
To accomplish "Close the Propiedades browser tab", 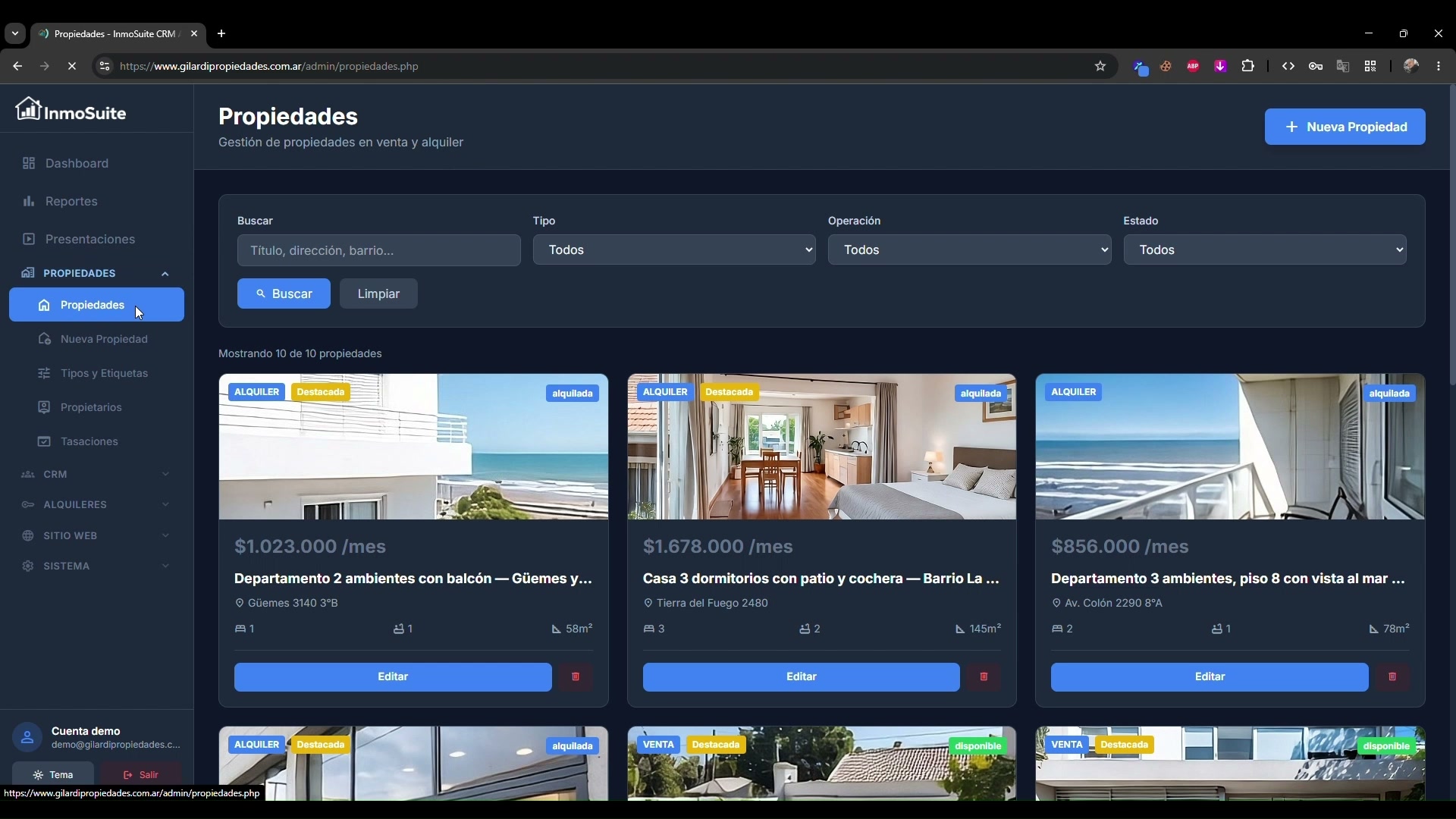I will point(194,34).
